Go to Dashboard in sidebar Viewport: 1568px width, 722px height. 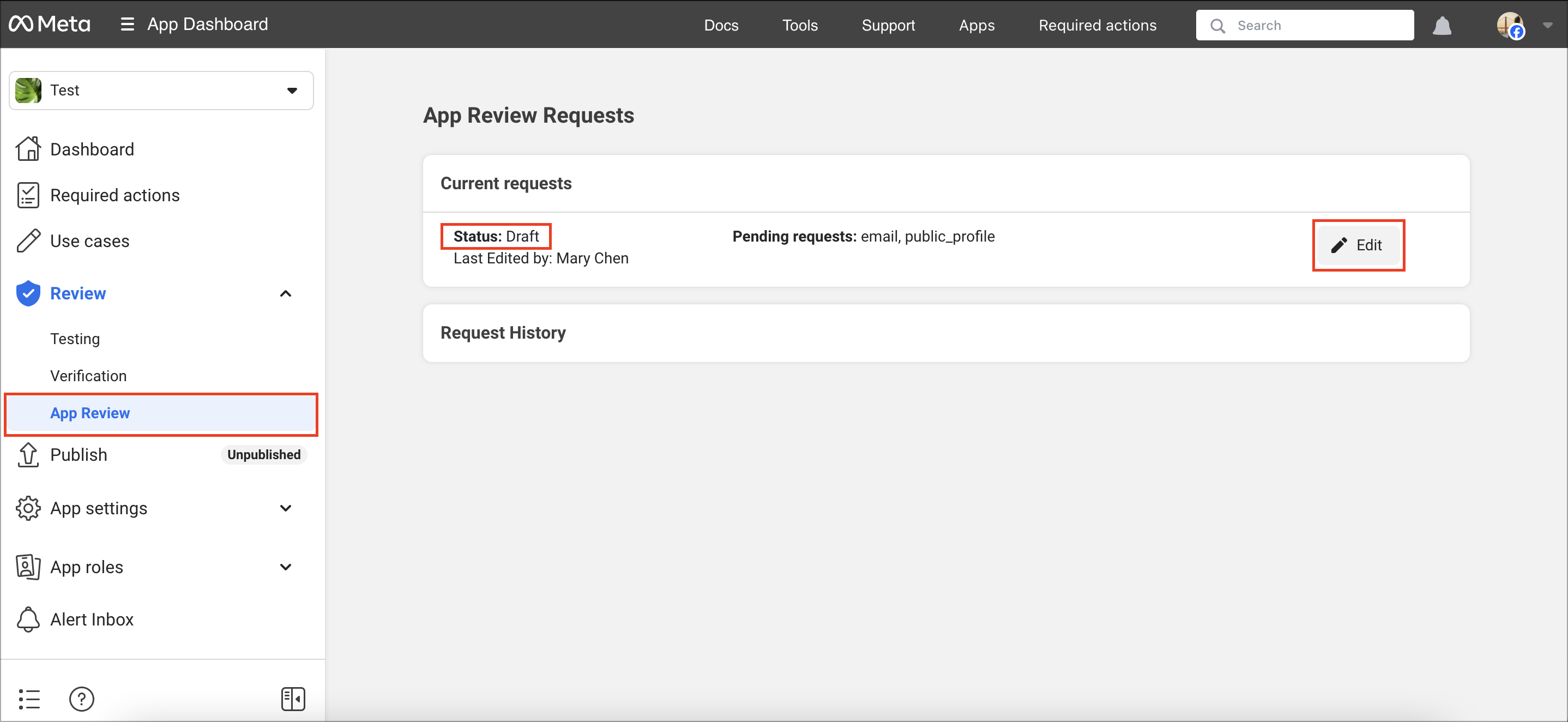tap(92, 149)
